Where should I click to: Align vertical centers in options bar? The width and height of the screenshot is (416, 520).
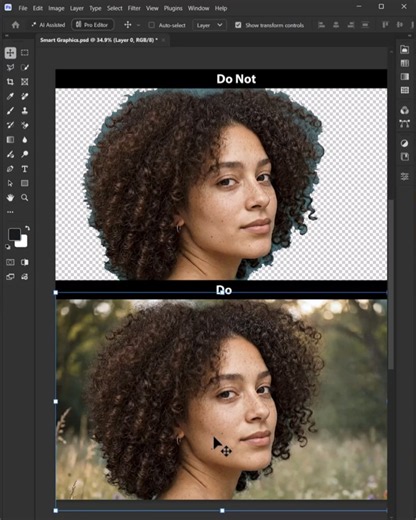[x=400, y=25]
